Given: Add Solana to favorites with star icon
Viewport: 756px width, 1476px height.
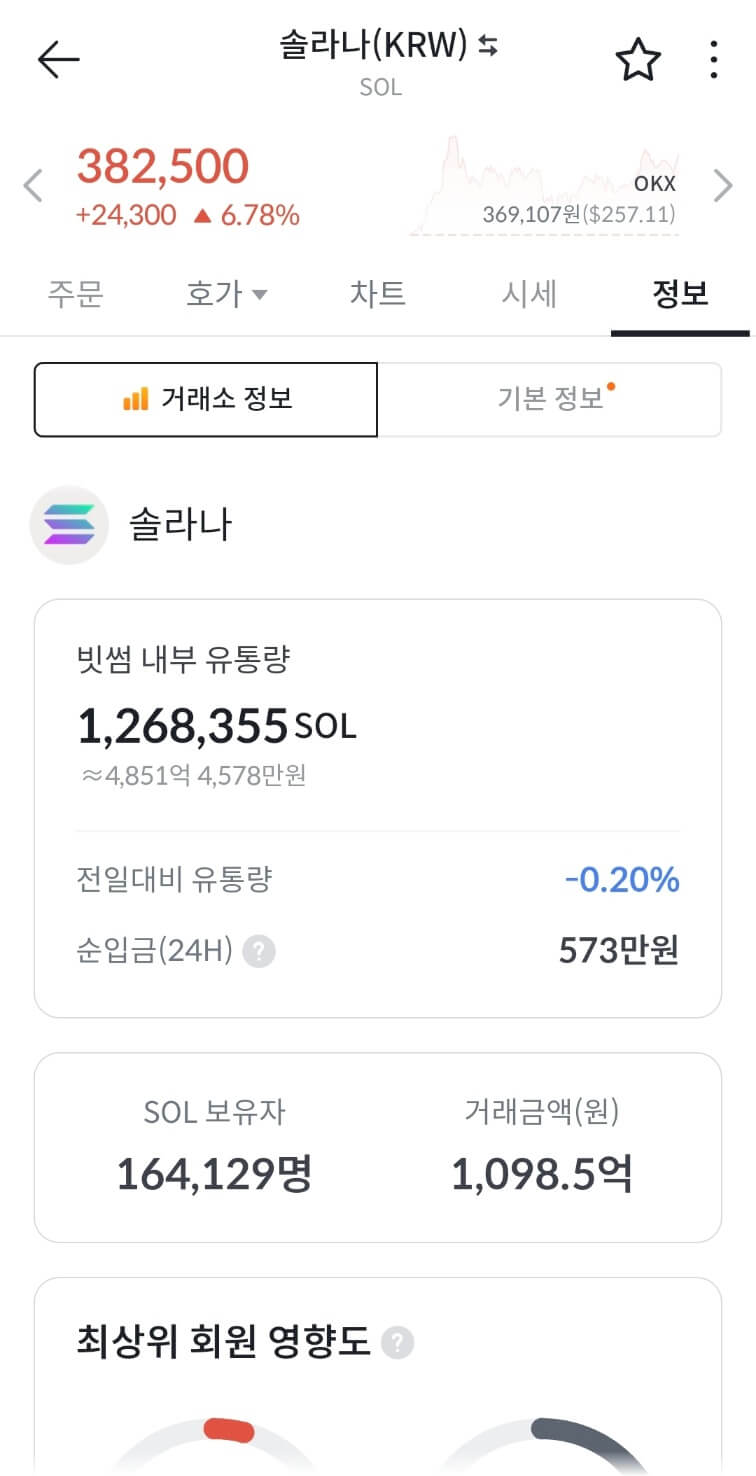Looking at the screenshot, I should pyautogui.click(x=638, y=60).
